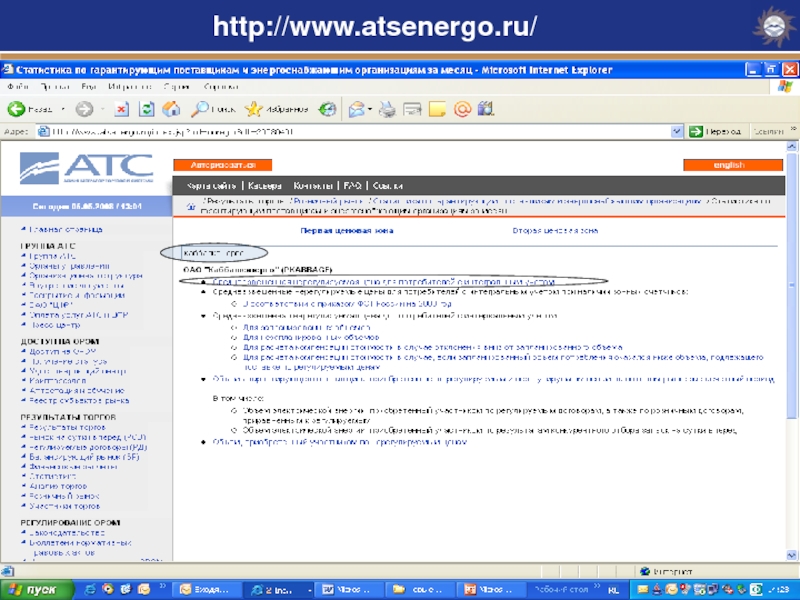This screenshot has width=800, height=600.
Task: Click the Windows Start (пуск) button
Action: pyautogui.click(x=32, y=589)
